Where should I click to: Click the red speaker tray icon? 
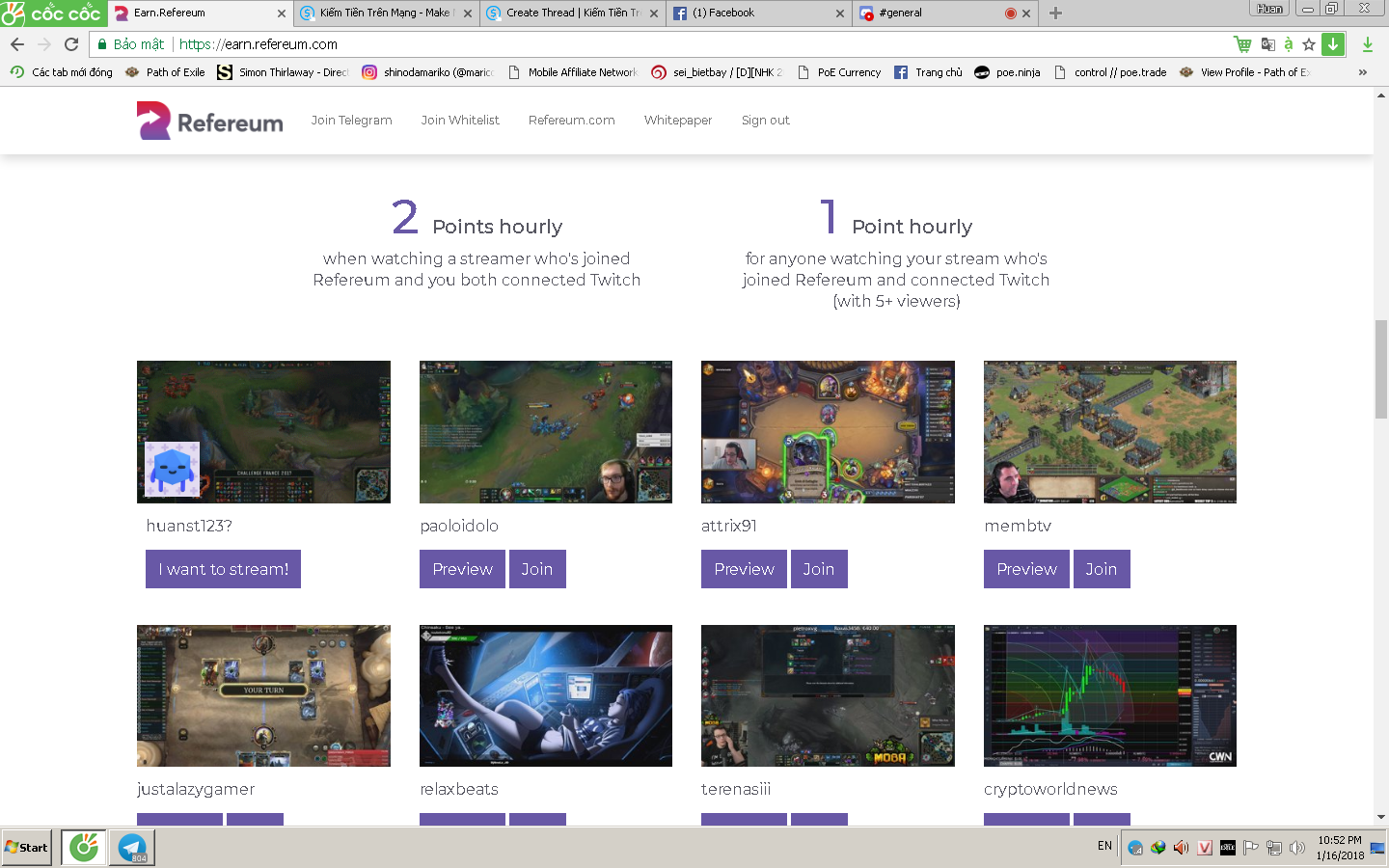point(1181,848)
